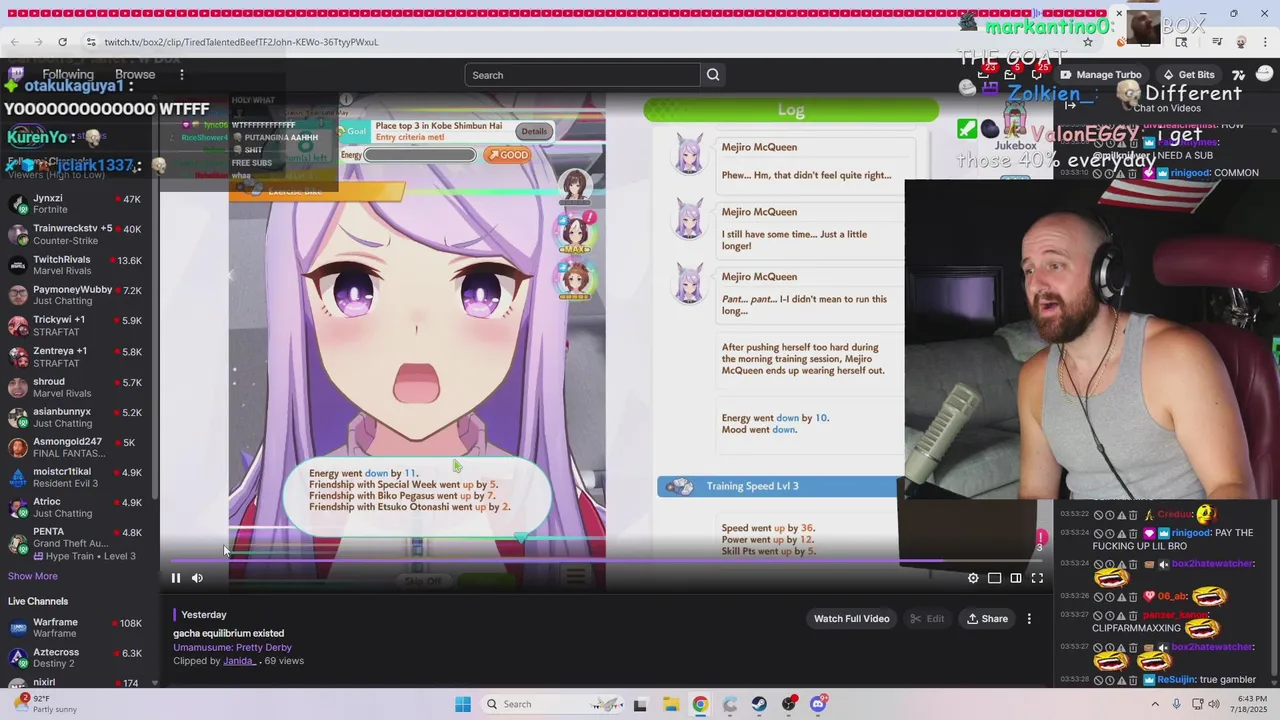Click the browser back arrow
Screen dimensions: 1280x720
pyautogui.click(x=13, y=42)
